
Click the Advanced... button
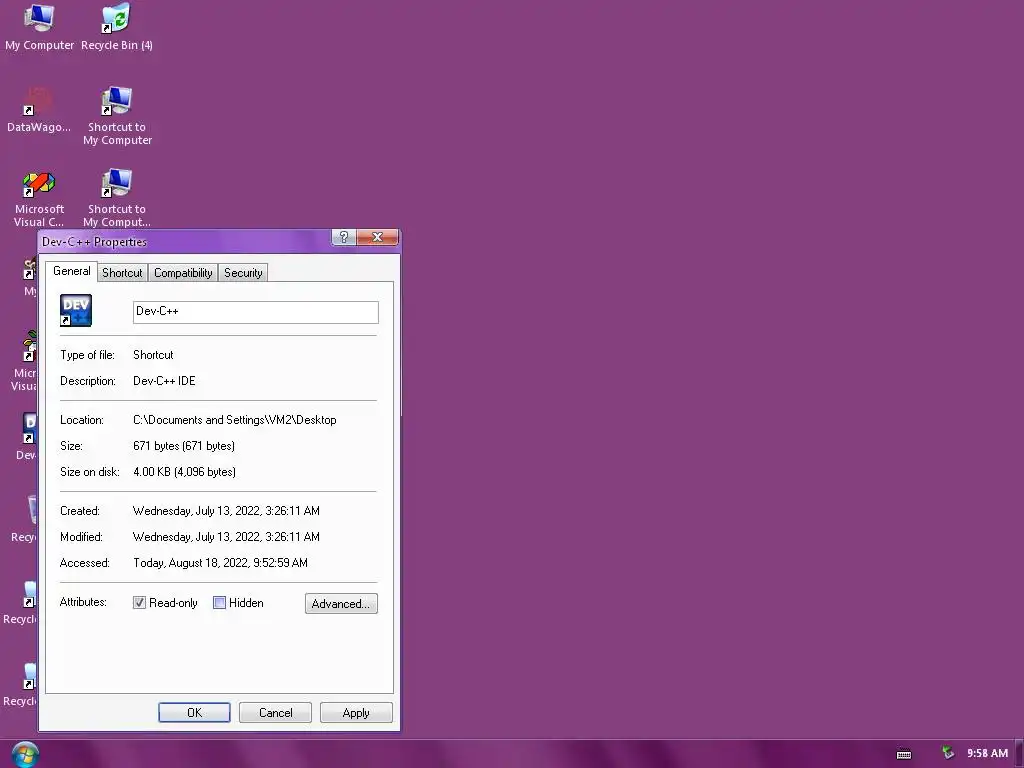point(341,603)
